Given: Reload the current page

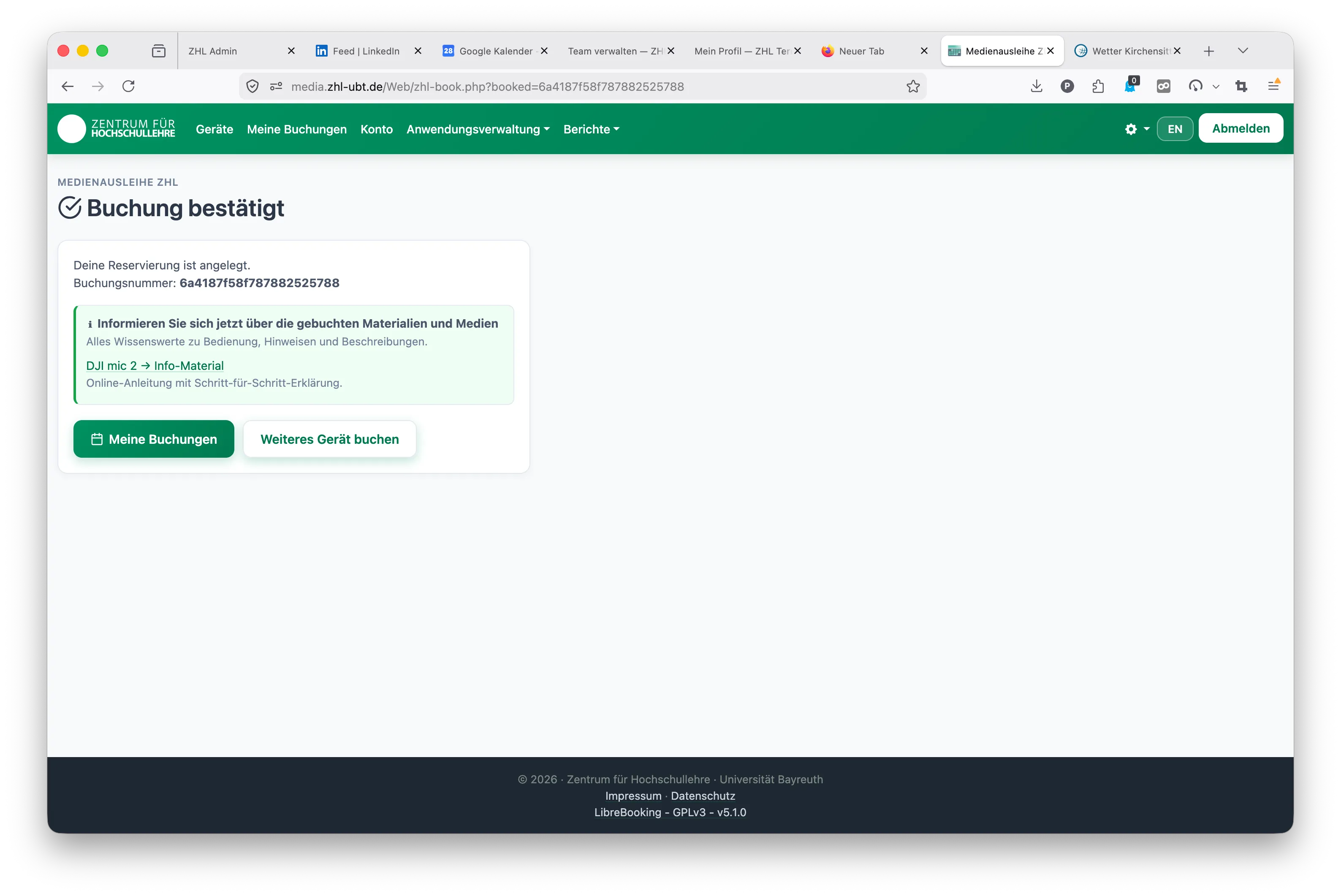Looking at the screenshot, I should pos(128,86).
